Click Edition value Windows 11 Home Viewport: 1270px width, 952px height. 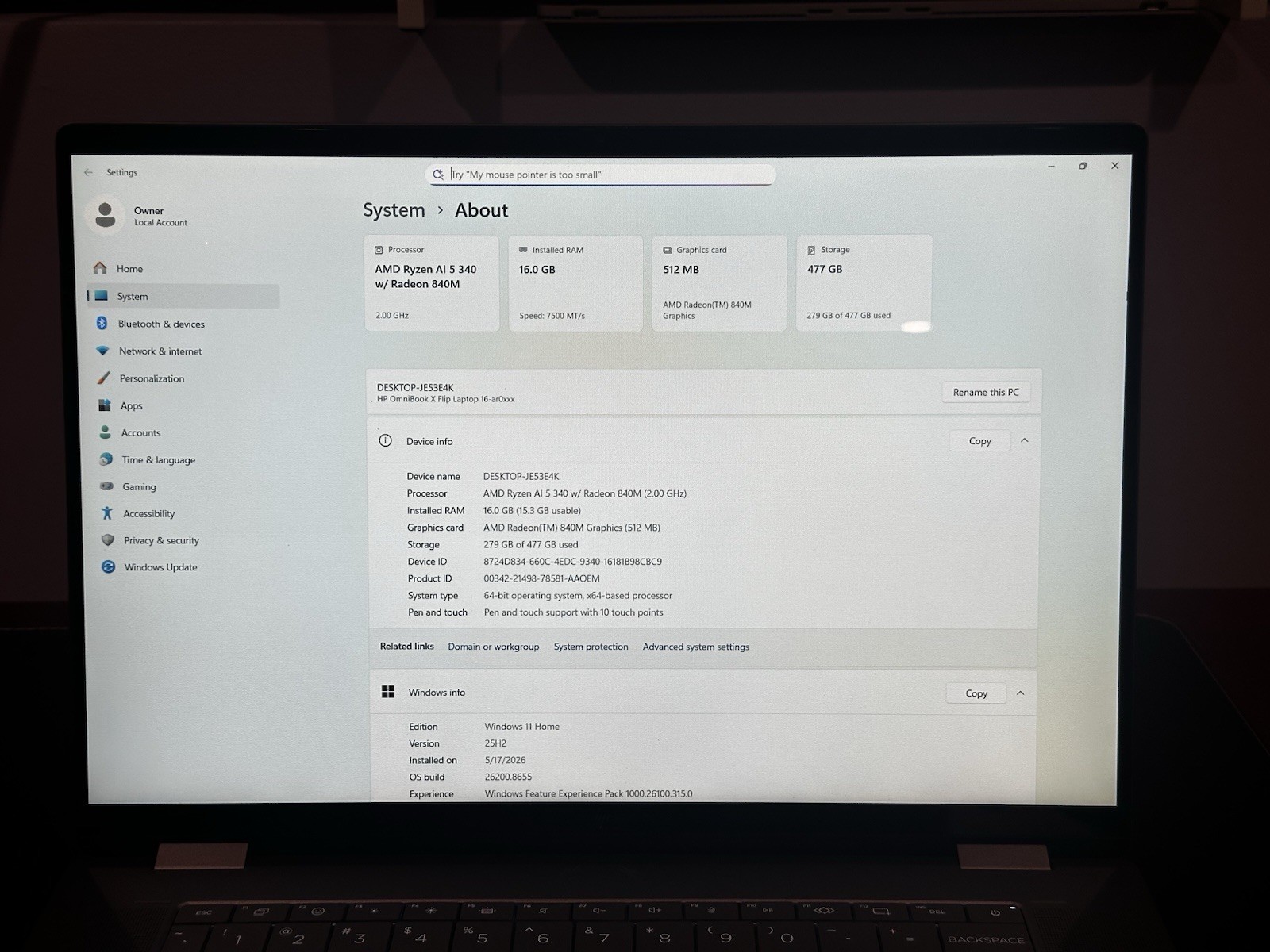[x=521, y=726]
